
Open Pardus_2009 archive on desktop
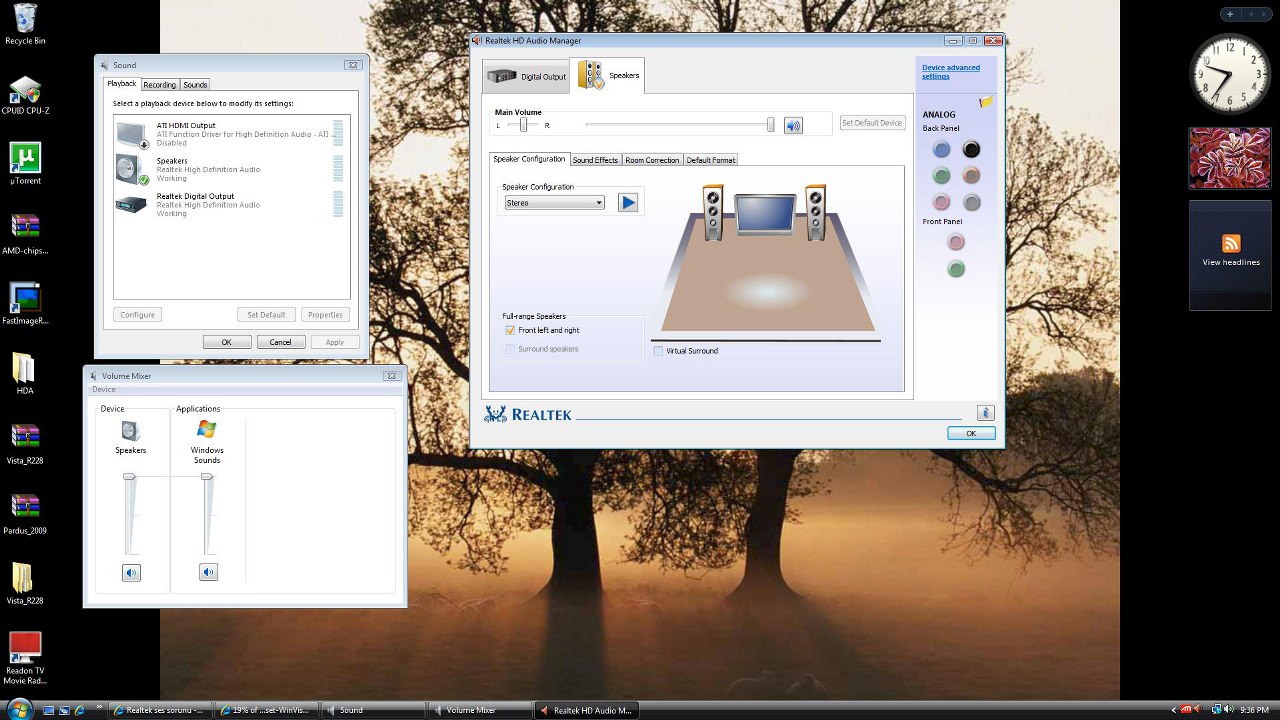tap(25, 513)
